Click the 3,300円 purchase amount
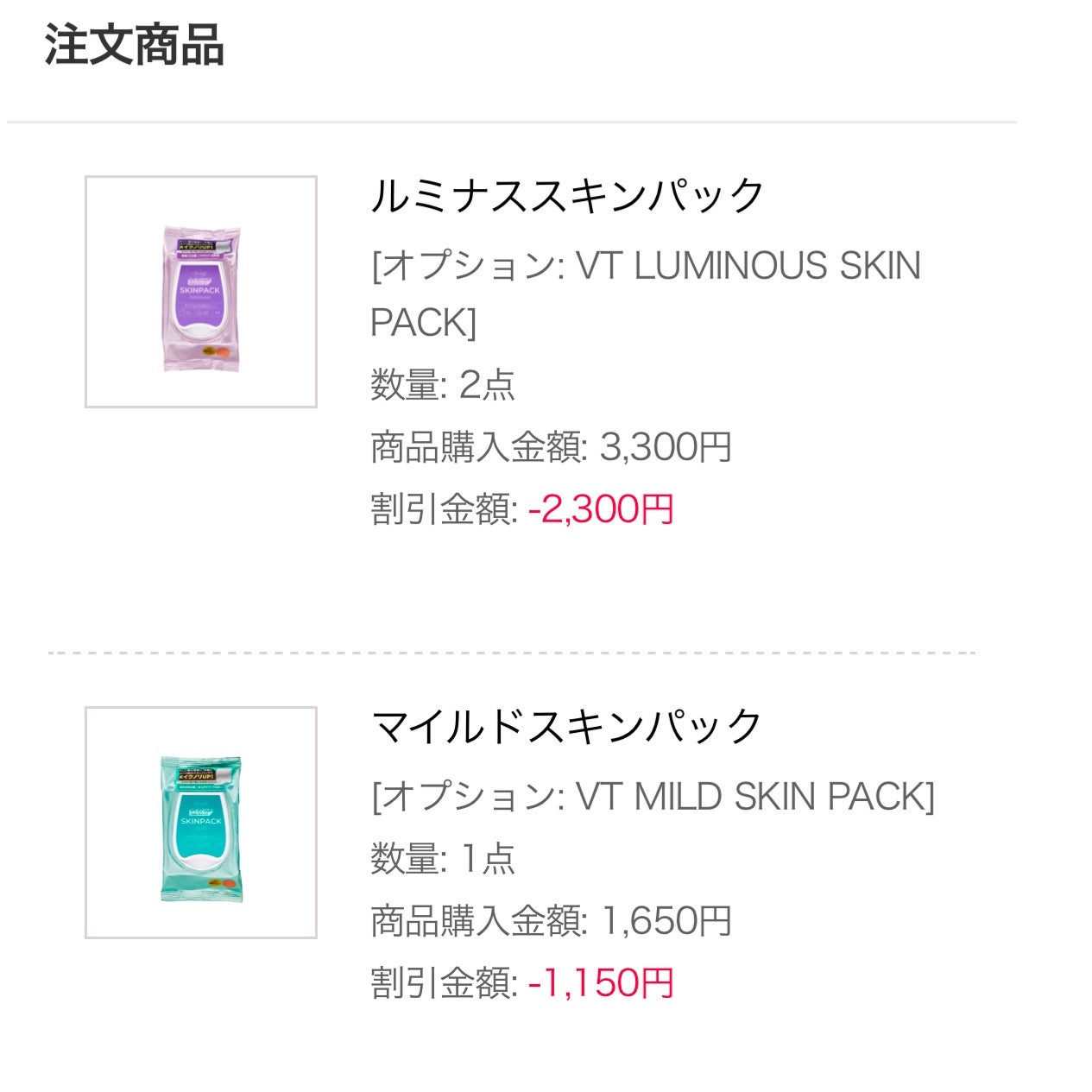This screenshot has width=1092, height=1092. click(x=666, y=447)
